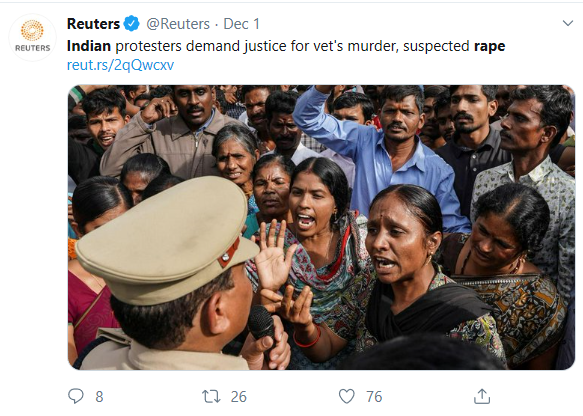The width and height of the screenshot is (583, 416).
Task: Open the protest photo attached to tweet
Action: click(322, 227)
